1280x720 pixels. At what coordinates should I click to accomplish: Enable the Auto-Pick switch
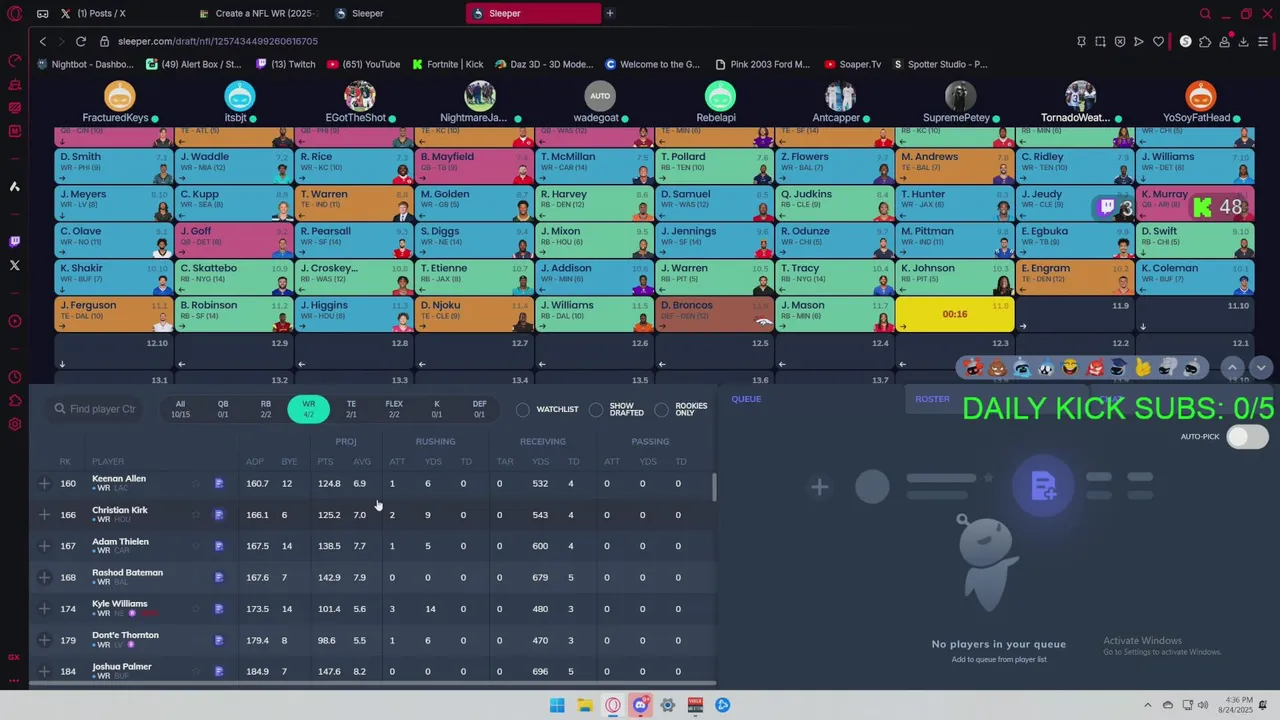tap(1247, 437)
